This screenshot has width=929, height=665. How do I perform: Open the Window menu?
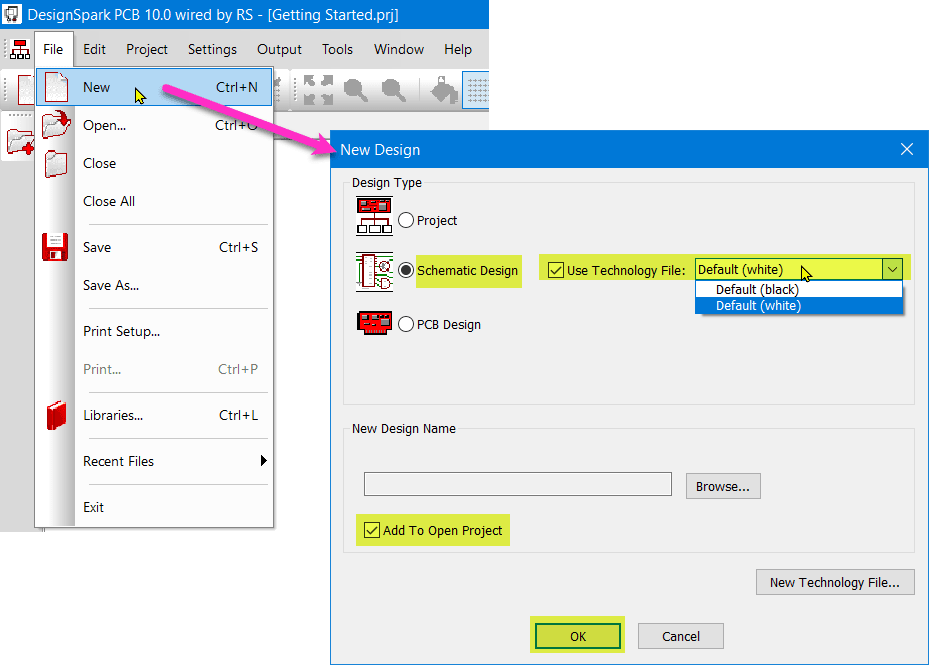(x=399, y=49)
